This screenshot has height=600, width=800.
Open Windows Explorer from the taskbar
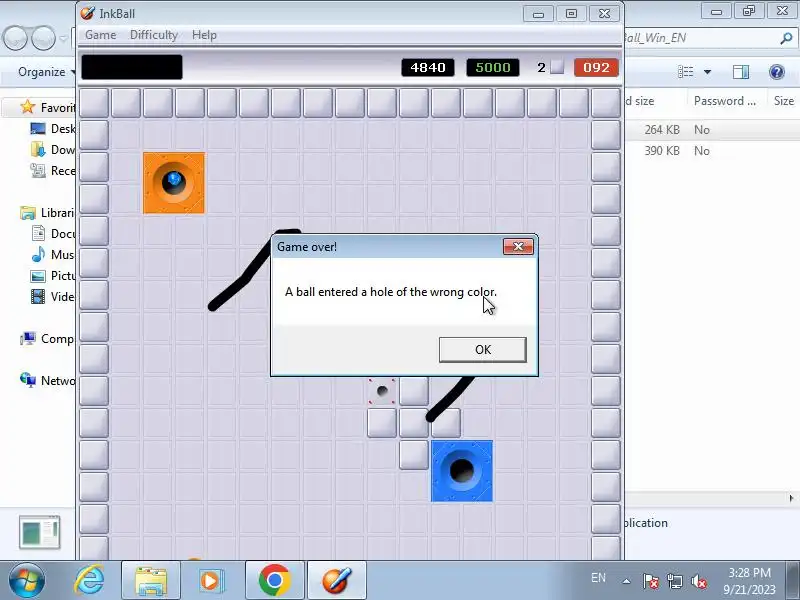pos(151,581)
